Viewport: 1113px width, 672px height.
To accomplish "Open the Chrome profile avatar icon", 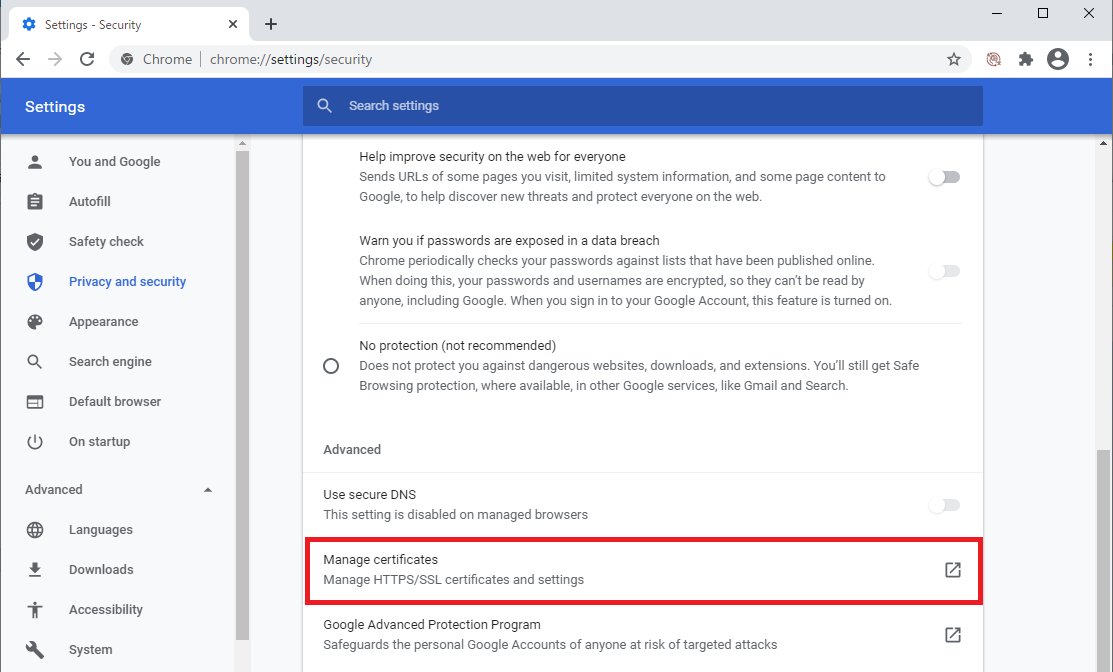I will point(1057,59).
